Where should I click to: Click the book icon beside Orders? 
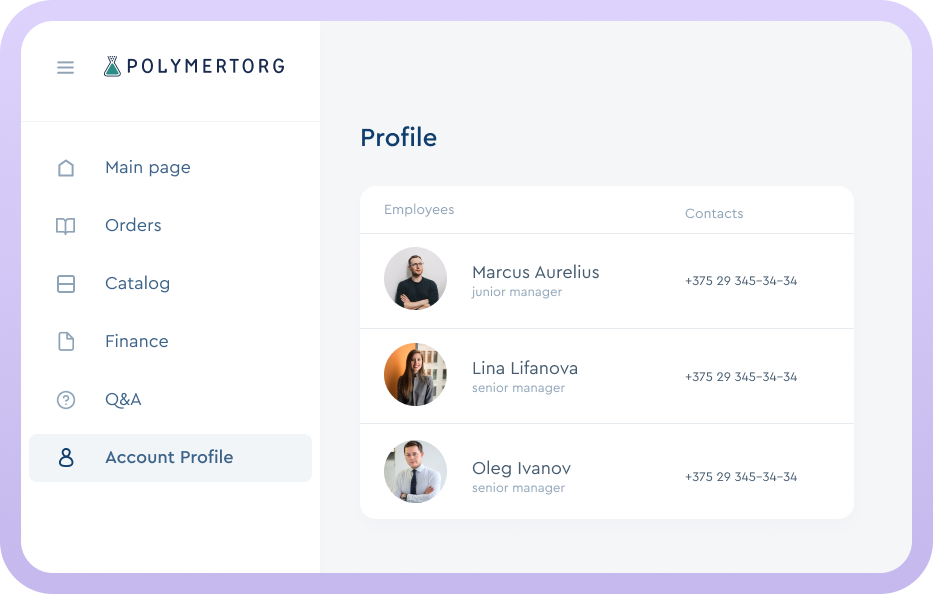pos(66,226)
